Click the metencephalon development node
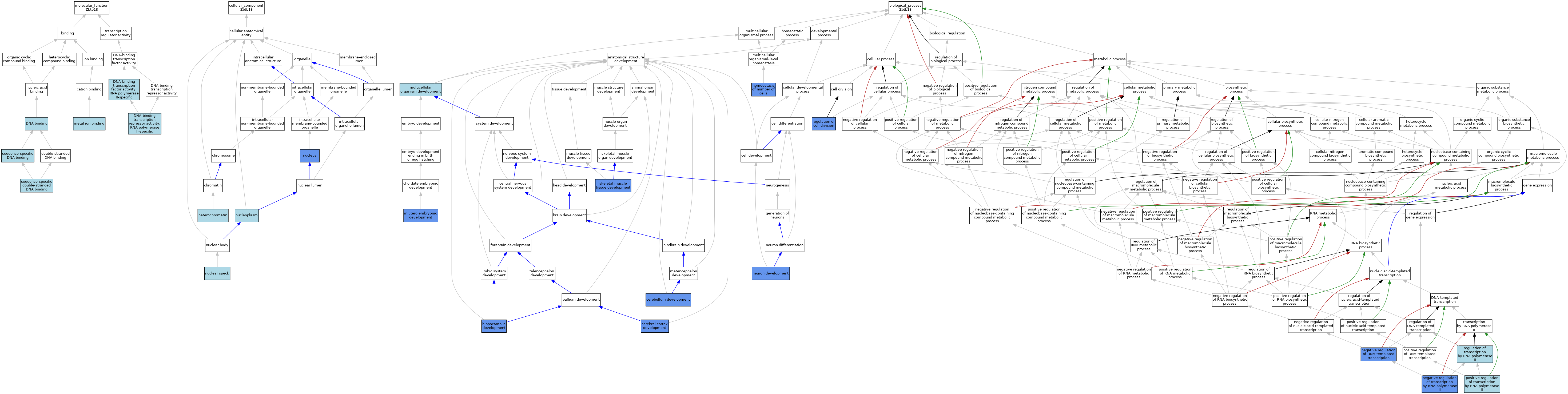The width and height of the screenshot is (1568, 394). pyautogui.click(x=683, y=273)
